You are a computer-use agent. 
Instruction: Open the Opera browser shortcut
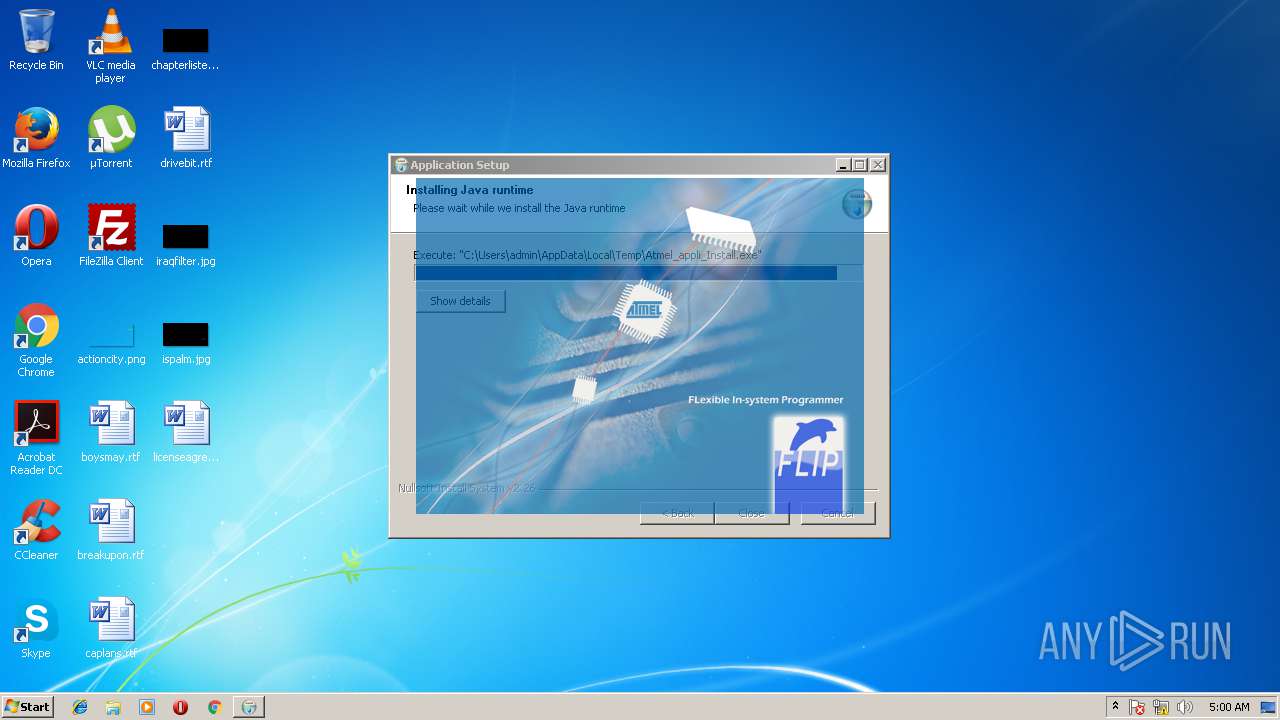tap(36, 236)
